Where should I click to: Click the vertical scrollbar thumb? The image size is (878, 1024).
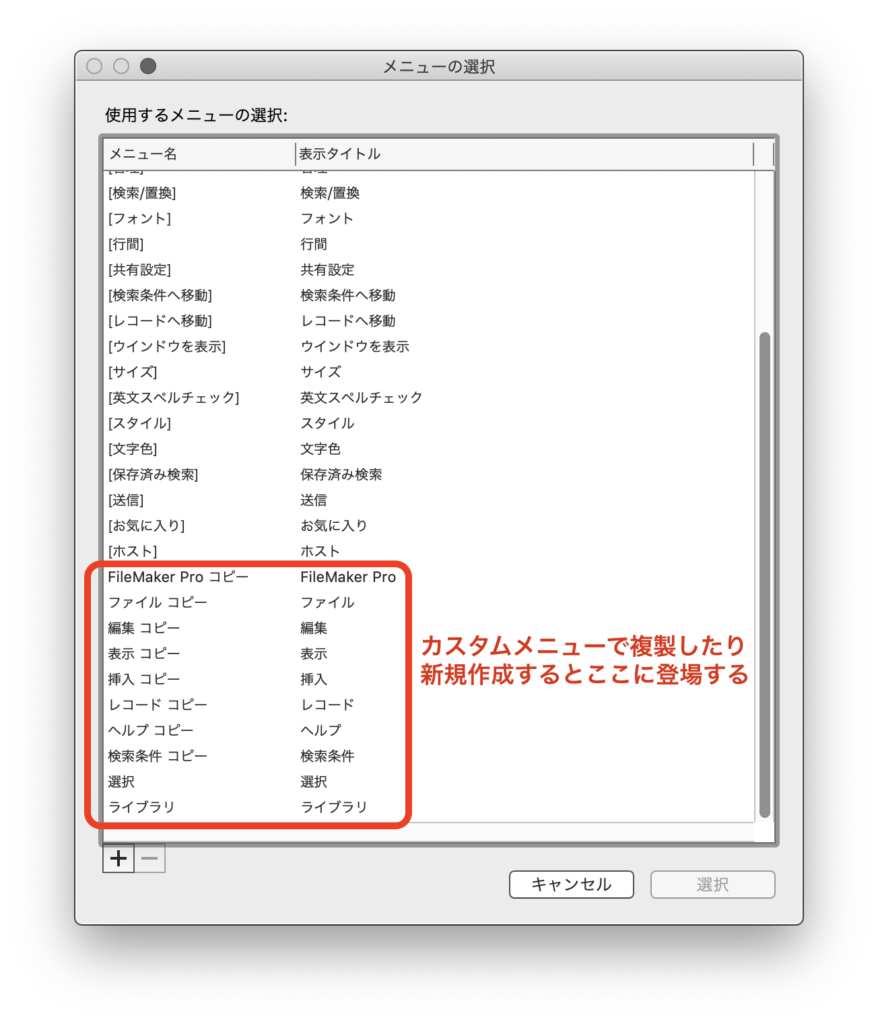pos(764,575)
